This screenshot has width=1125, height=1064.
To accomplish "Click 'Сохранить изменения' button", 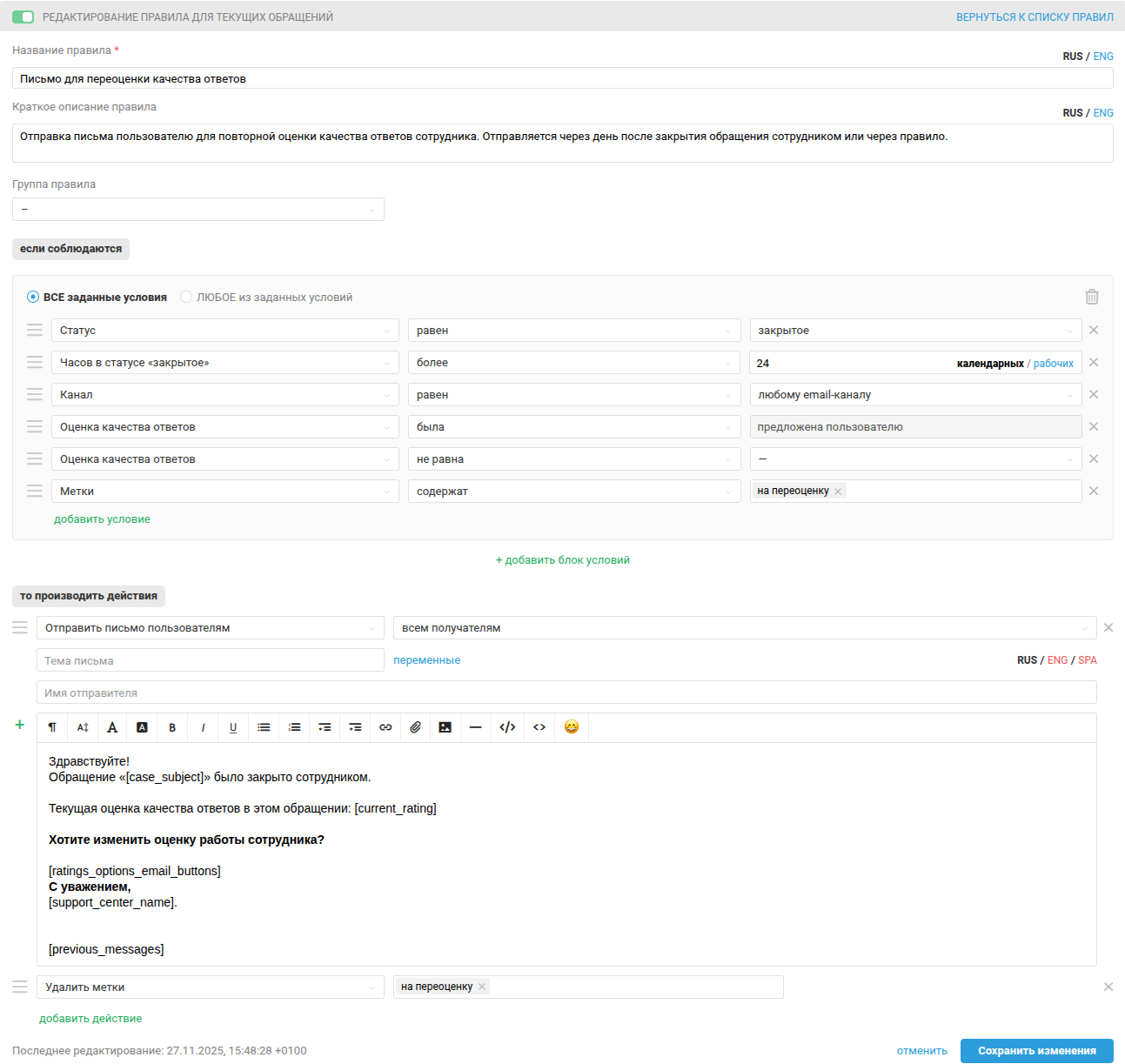I will click(x=1036, y=1051).
